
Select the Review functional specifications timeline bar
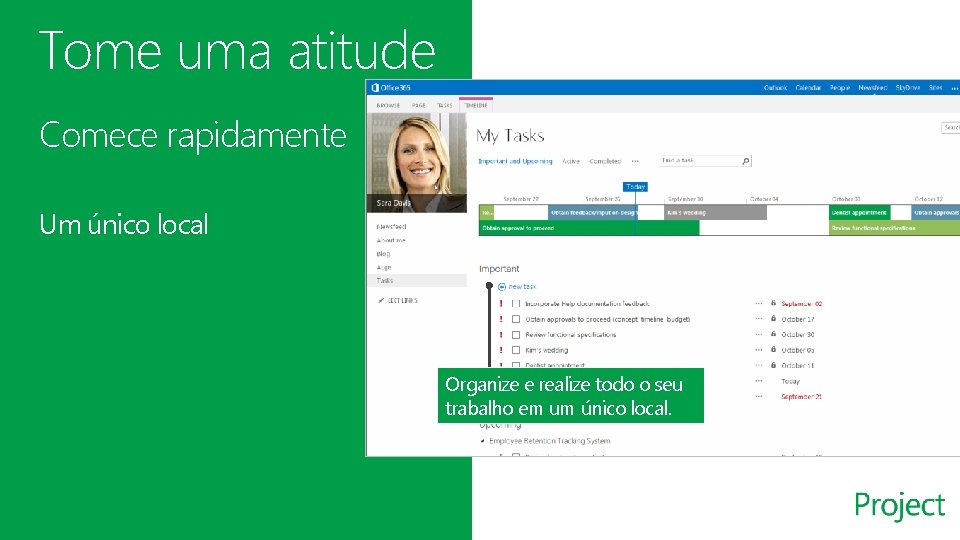(x=894, y=228)
